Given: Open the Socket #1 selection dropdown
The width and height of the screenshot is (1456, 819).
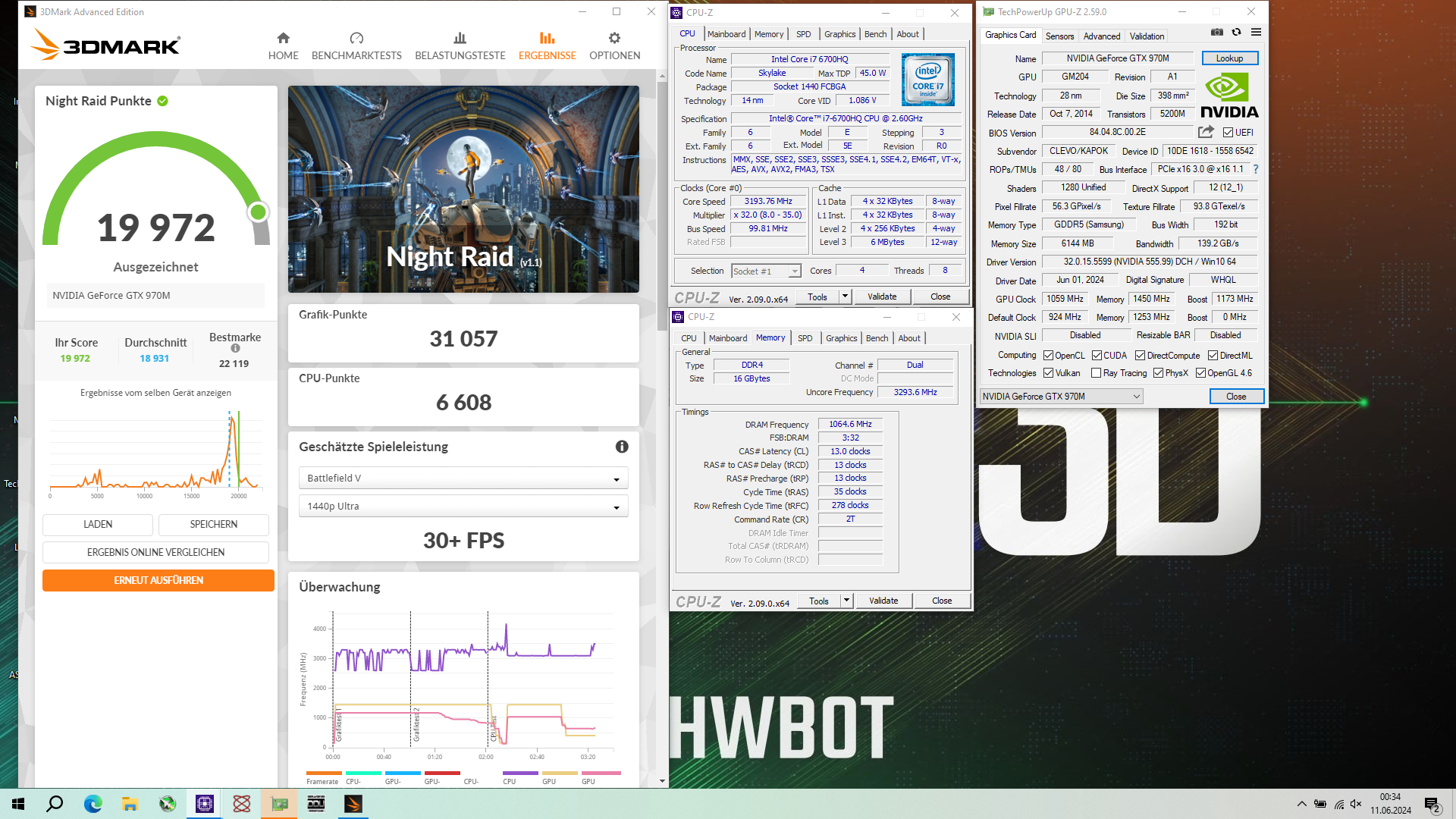Looking at the screenshot, I should coord(766,271).
